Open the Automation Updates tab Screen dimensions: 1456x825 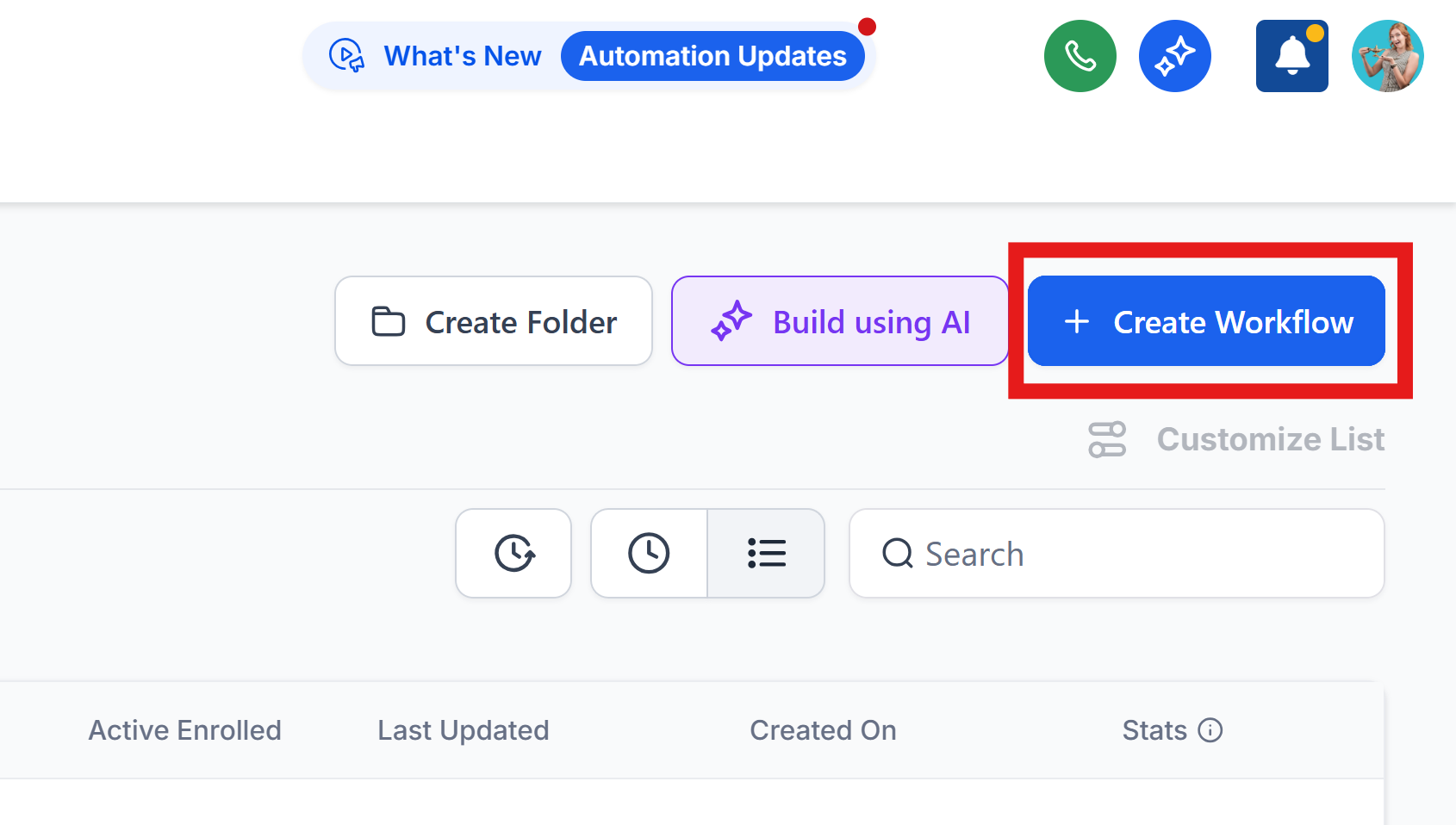click(x=712, y=55)
